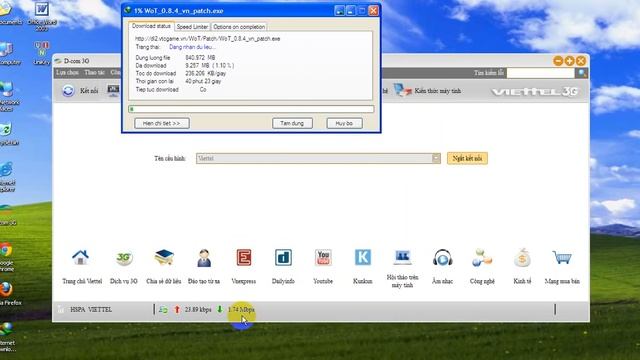Screen dimensions: 640x360
Task: Open Trang chủ Viettel home icon
Action: [x=80, y=258]
